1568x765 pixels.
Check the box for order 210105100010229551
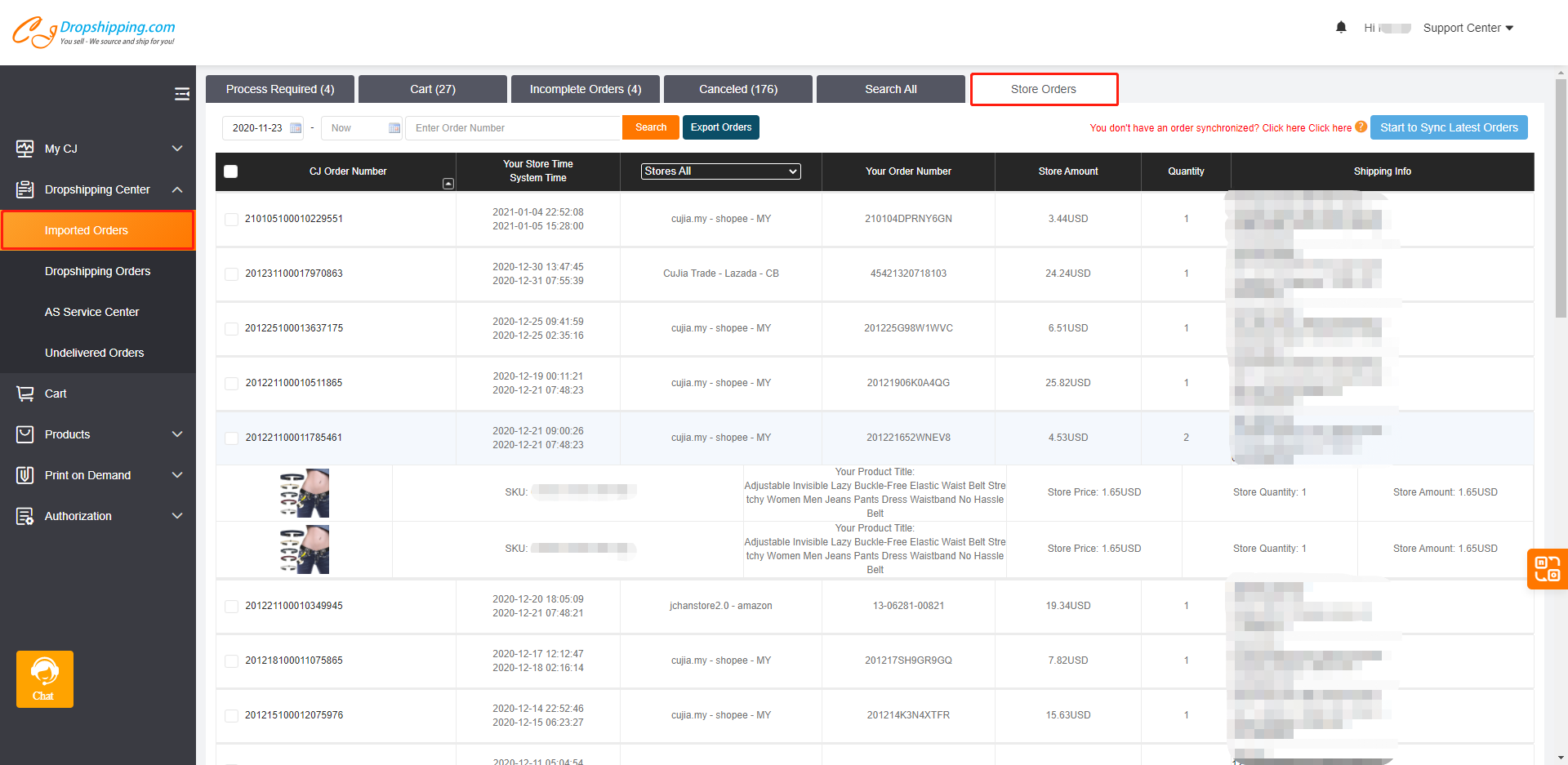(231, 219)
